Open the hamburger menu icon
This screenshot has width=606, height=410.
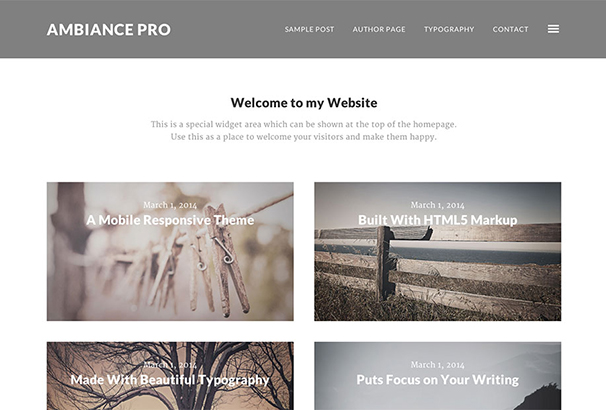coord(553,29)
